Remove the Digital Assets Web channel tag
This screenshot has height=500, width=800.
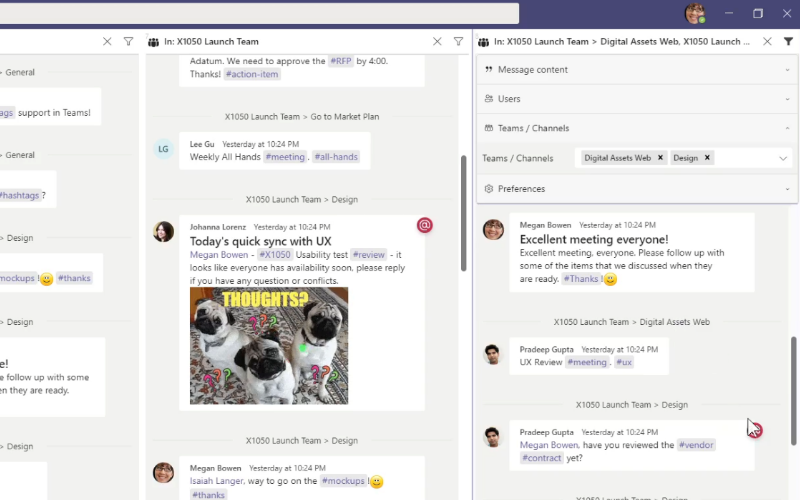pos(661,158)
